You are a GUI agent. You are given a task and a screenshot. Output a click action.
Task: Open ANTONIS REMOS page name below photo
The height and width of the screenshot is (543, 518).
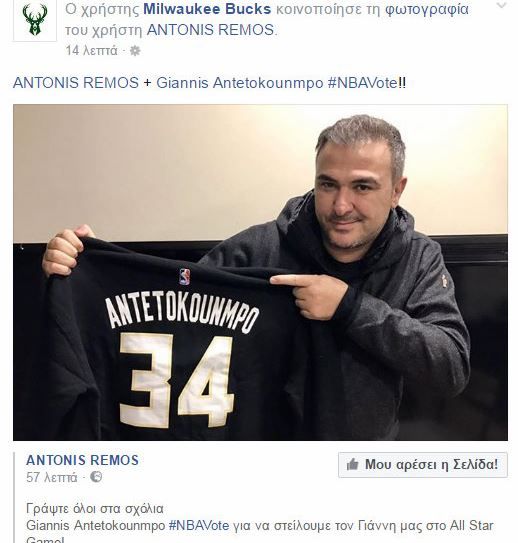coord(82,460)
